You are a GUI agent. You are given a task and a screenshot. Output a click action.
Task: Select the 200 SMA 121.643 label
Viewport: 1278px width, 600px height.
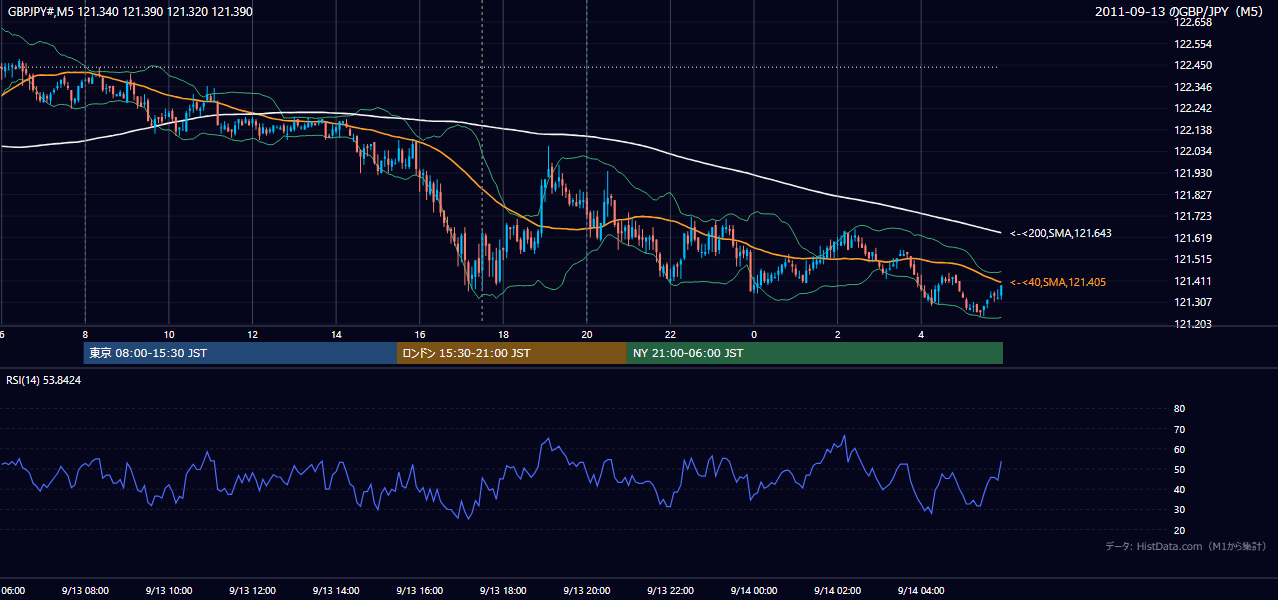pyautogui.click(x=1061, y=233)
